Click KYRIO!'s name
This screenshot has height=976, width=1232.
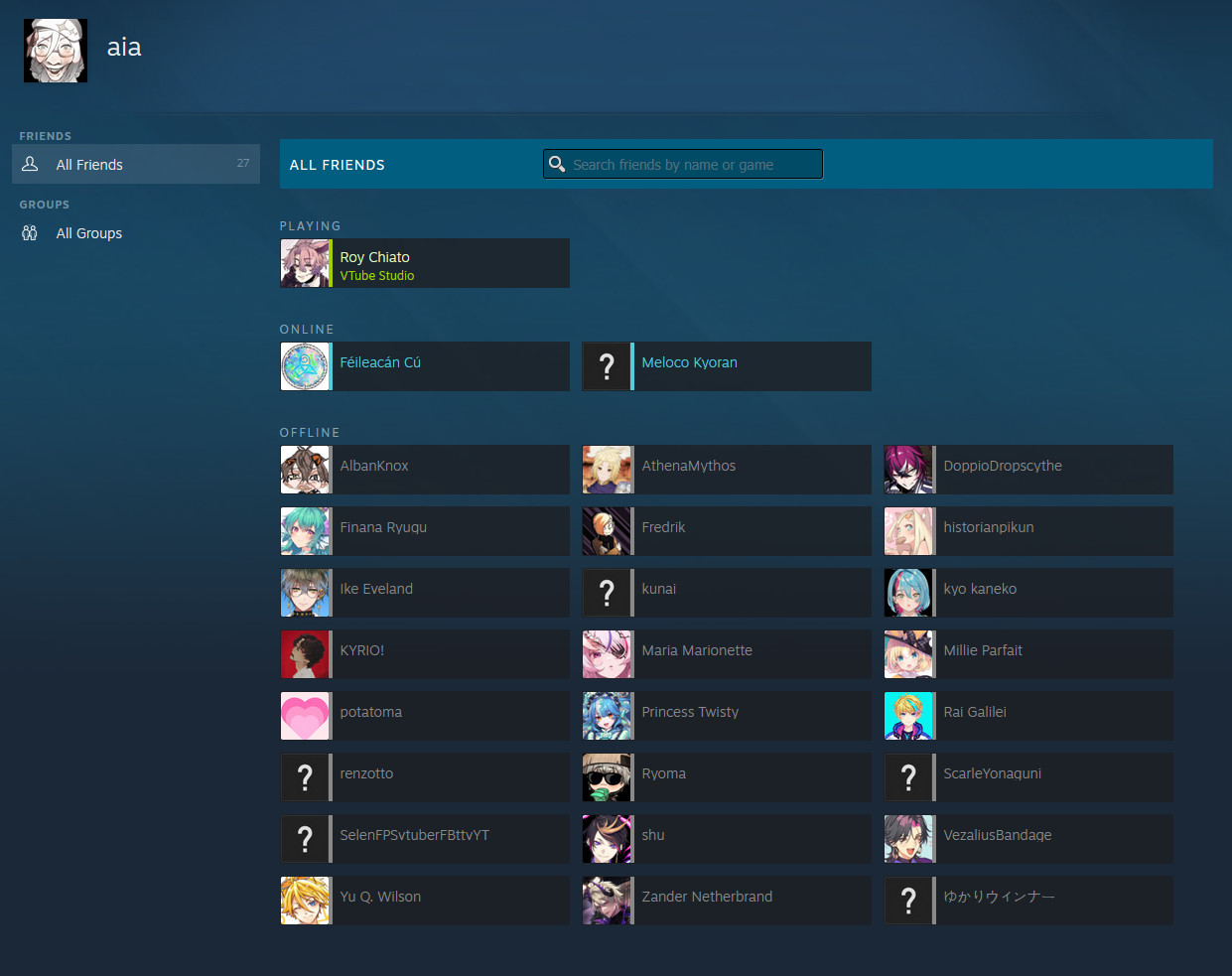361,650
